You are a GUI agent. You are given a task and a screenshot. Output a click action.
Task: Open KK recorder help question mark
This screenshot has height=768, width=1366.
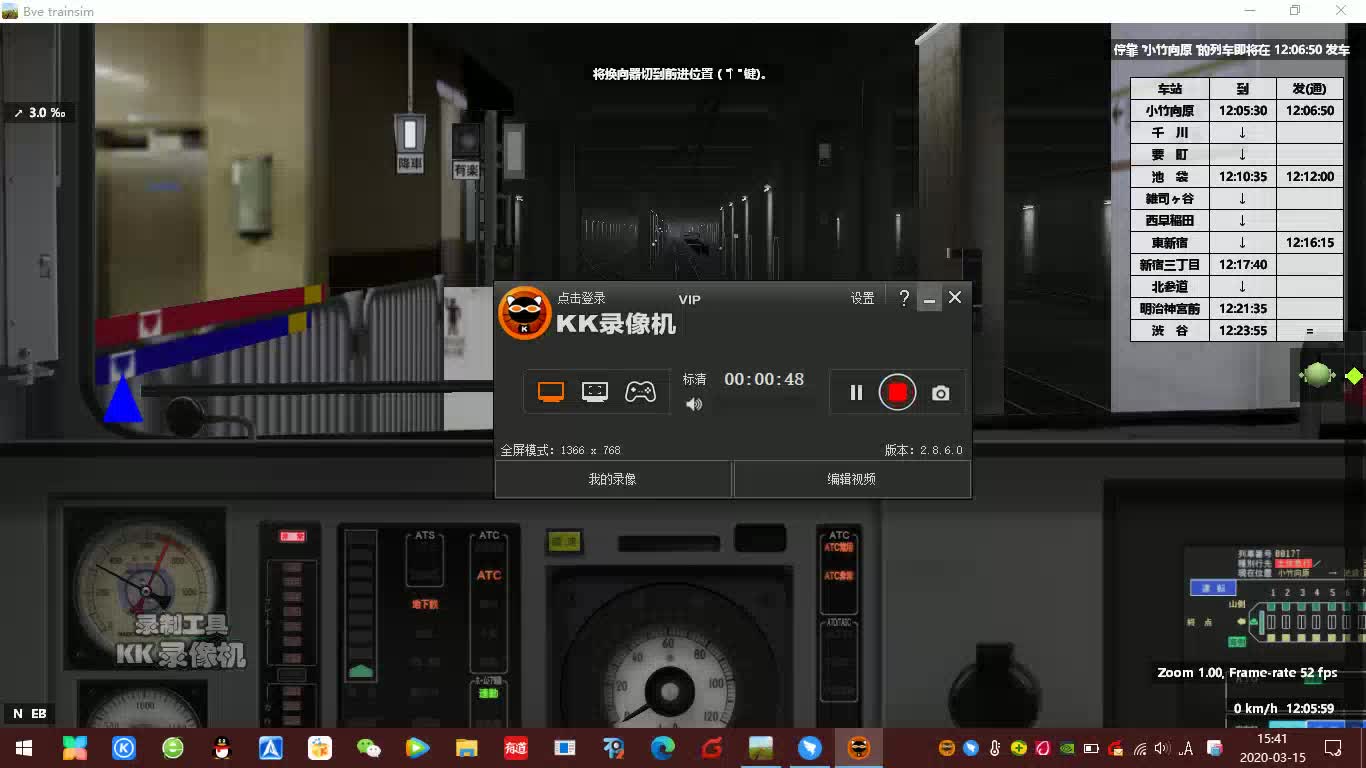click(x=904, y=298)
